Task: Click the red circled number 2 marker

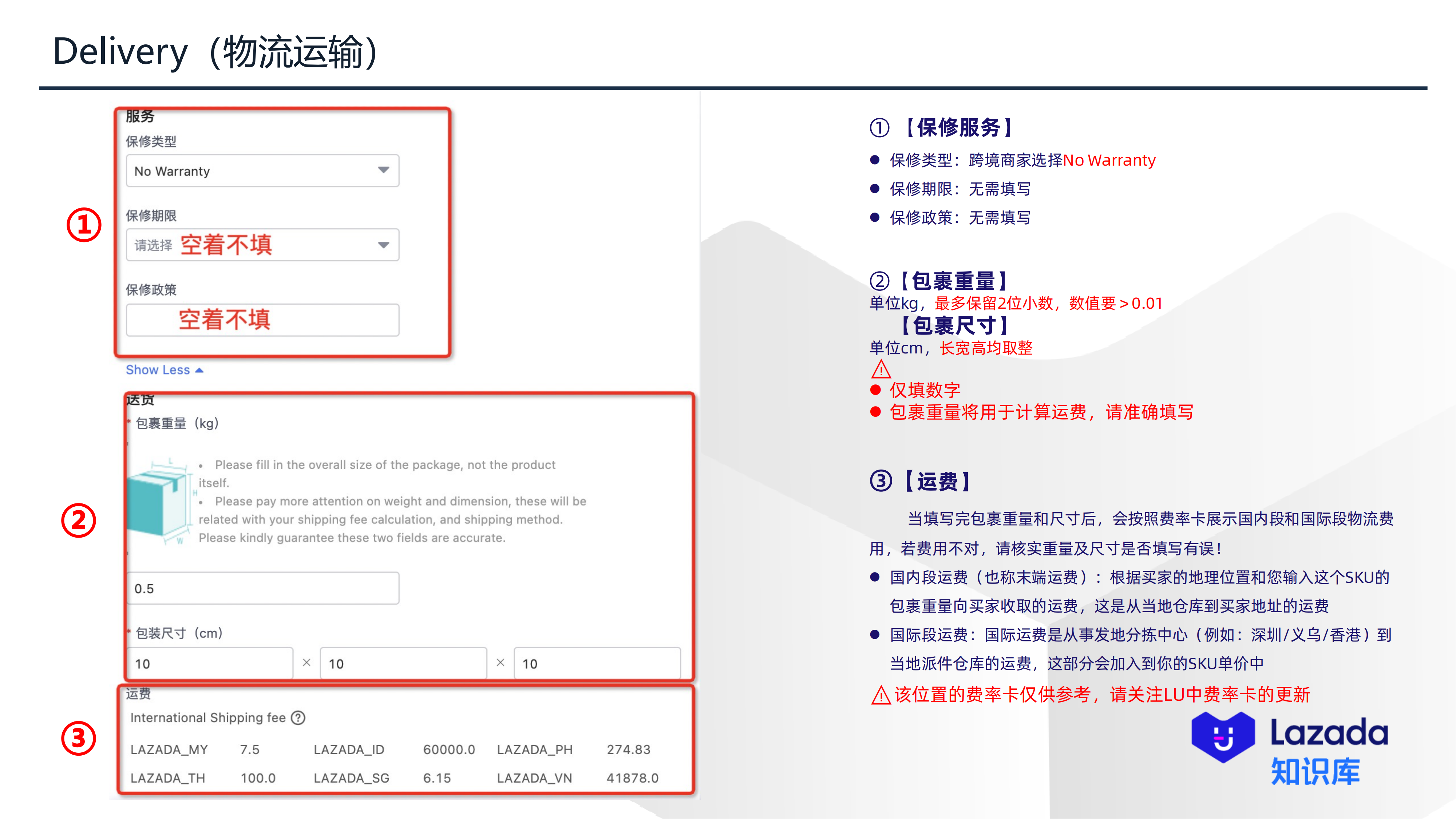Action: [x=78, y=520]
